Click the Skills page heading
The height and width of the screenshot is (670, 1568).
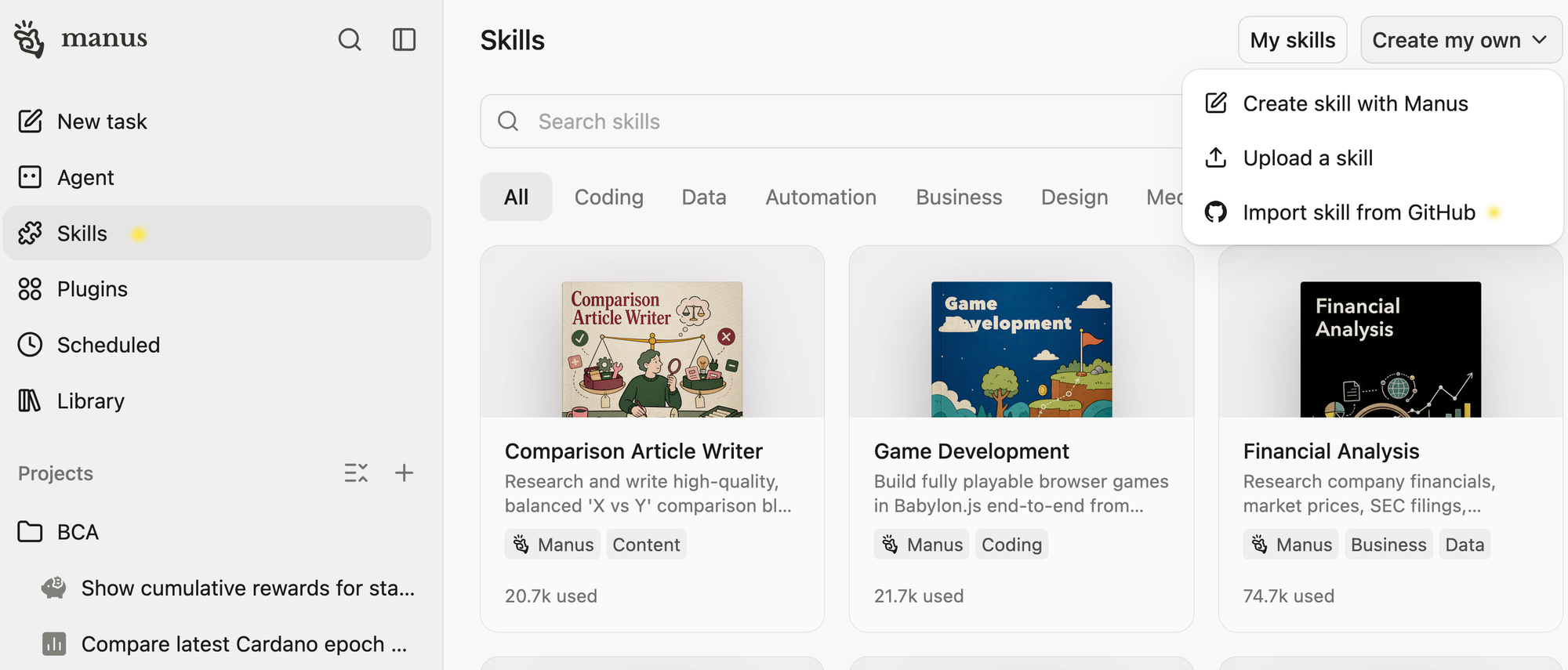(x=513, y=40)
